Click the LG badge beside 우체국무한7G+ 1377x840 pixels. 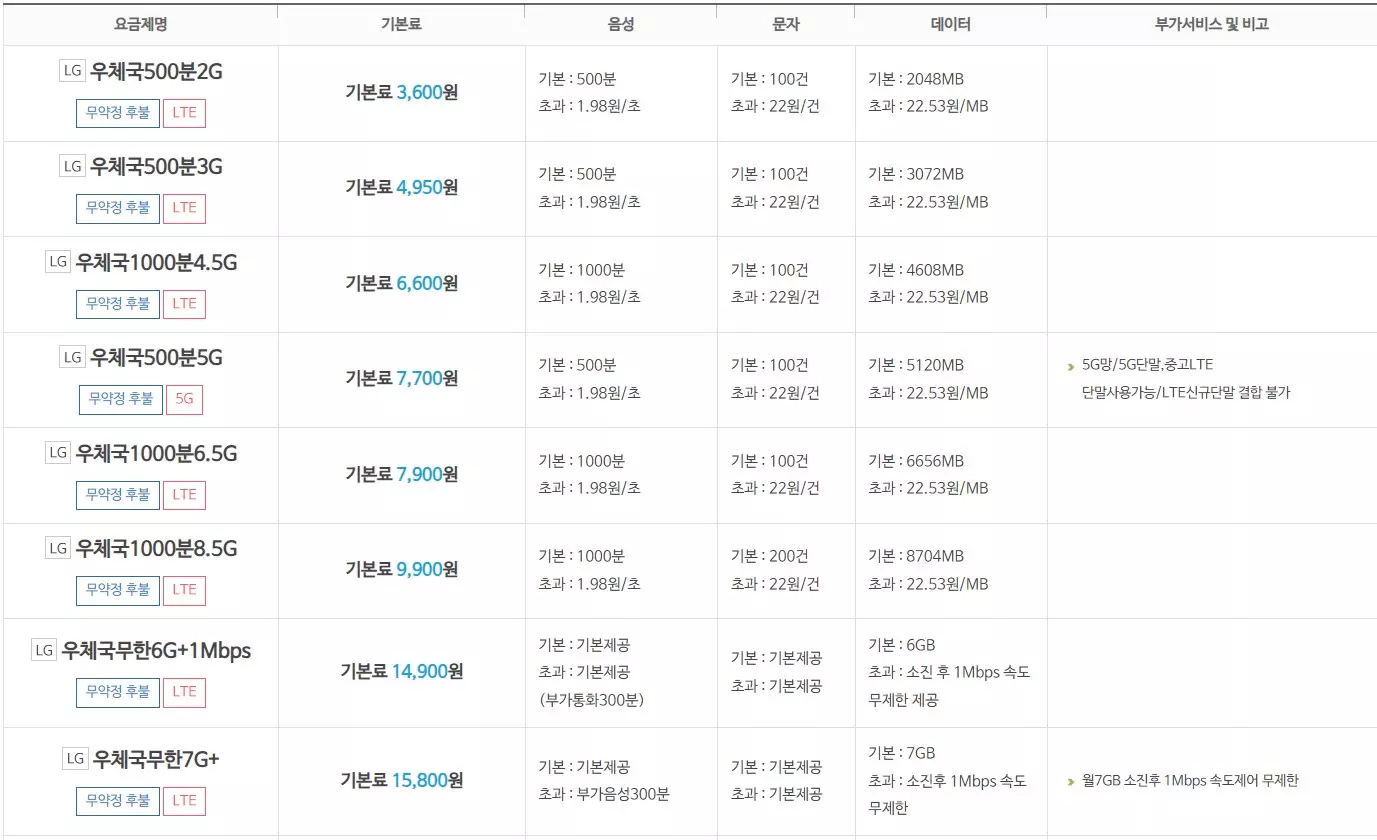(x=75, y=759)
